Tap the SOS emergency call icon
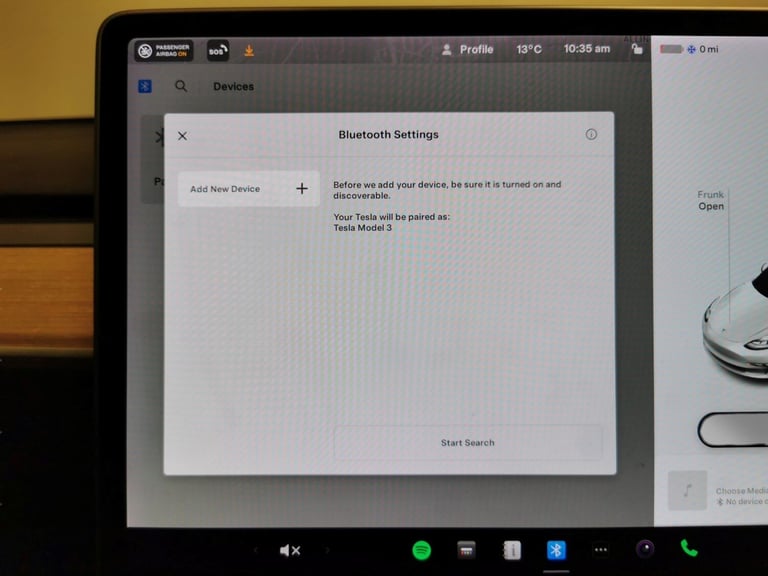Viewport: 768px width, 576px height. pos(218,50)
